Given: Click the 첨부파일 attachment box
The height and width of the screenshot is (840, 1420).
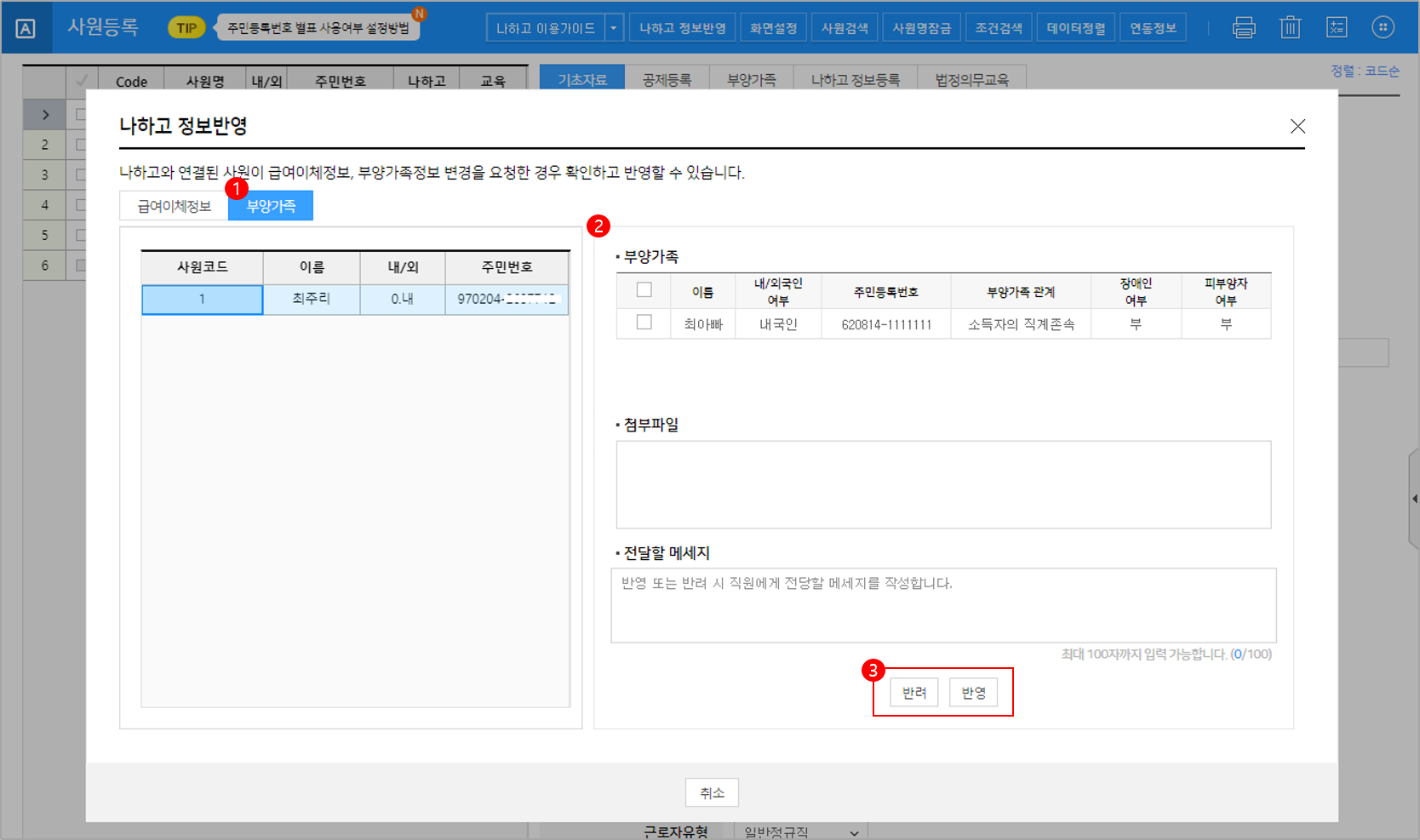Looking at the screenshot, I should [x=943, y=484].
